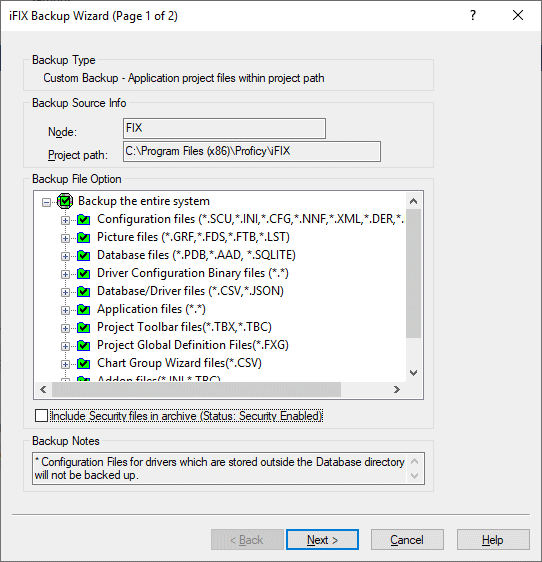The height and width of the screenshot is (562, 542).
Task: Click the file tree vertical scrollbar thumb
Action: (413, 273)
